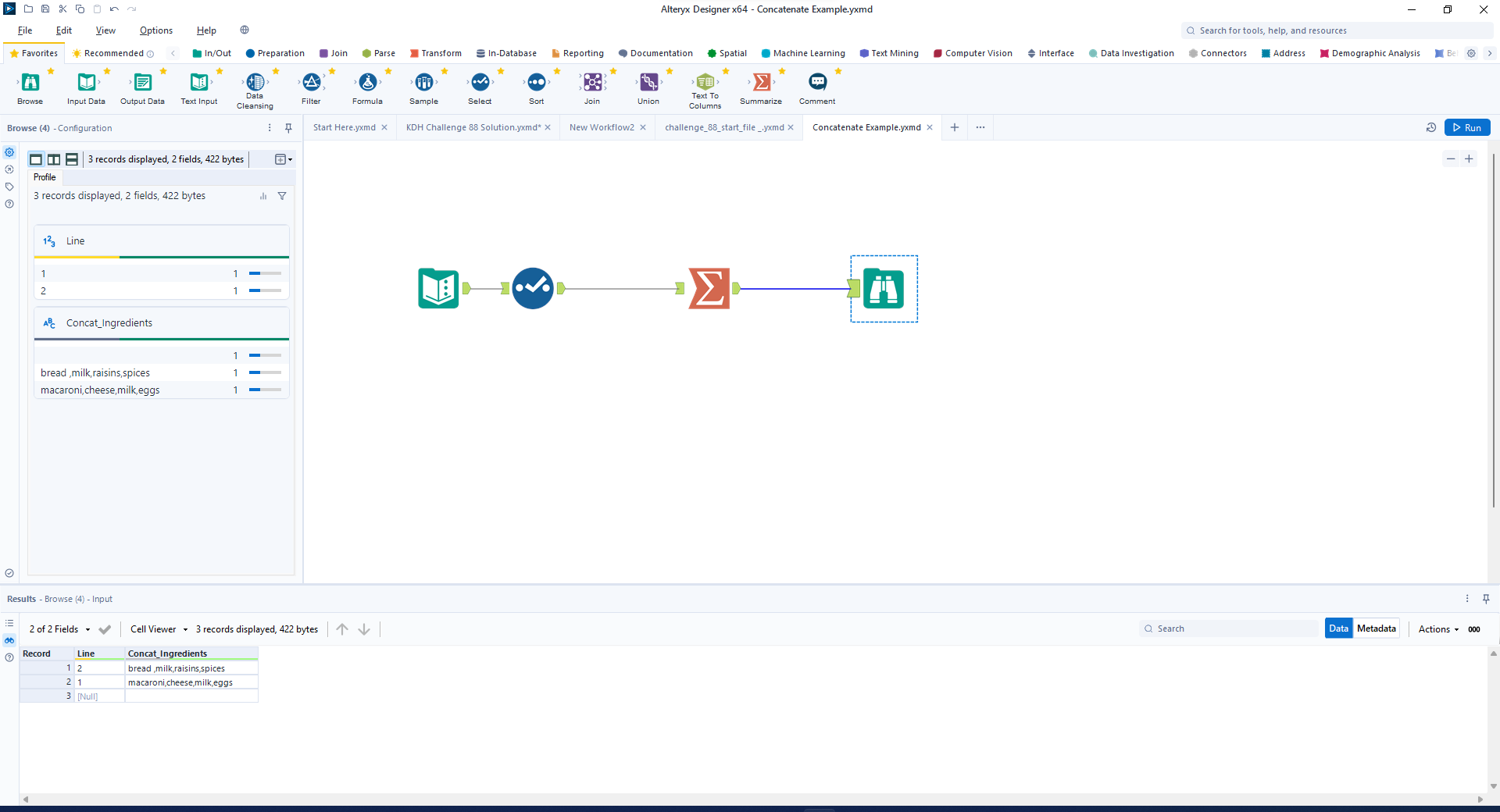Switch to the Preparation tool category
Viewport: 1500px width, 812px height.
pyautogui.click(x=275, y=53)
